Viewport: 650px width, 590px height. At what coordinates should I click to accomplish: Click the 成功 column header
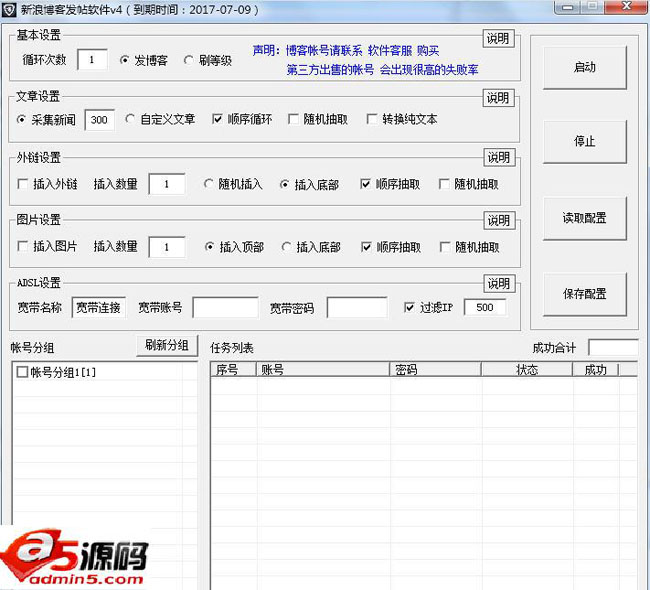pos(596,369)
